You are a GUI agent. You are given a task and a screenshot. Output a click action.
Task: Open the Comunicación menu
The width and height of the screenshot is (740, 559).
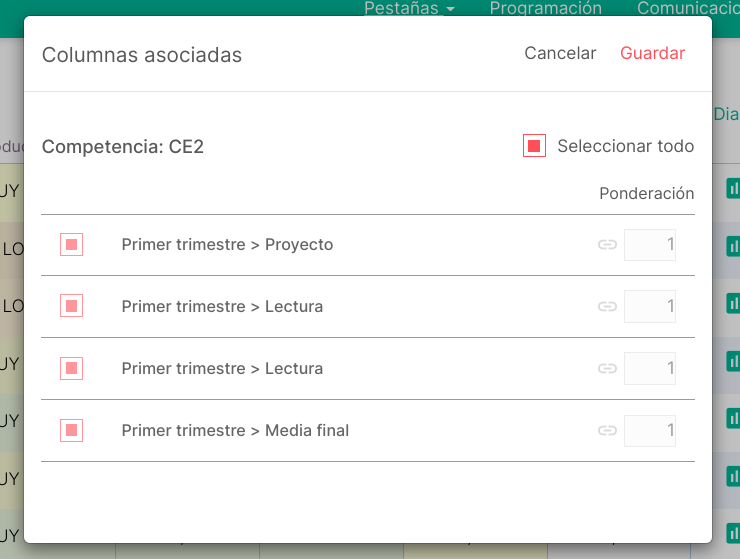click(688, 8)
